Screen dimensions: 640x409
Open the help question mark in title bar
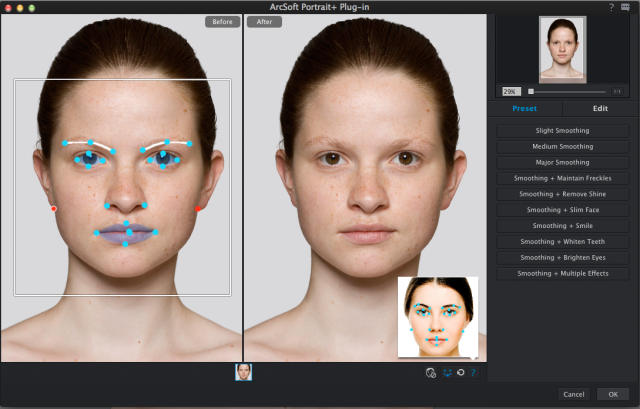click(x=611, y=7)
